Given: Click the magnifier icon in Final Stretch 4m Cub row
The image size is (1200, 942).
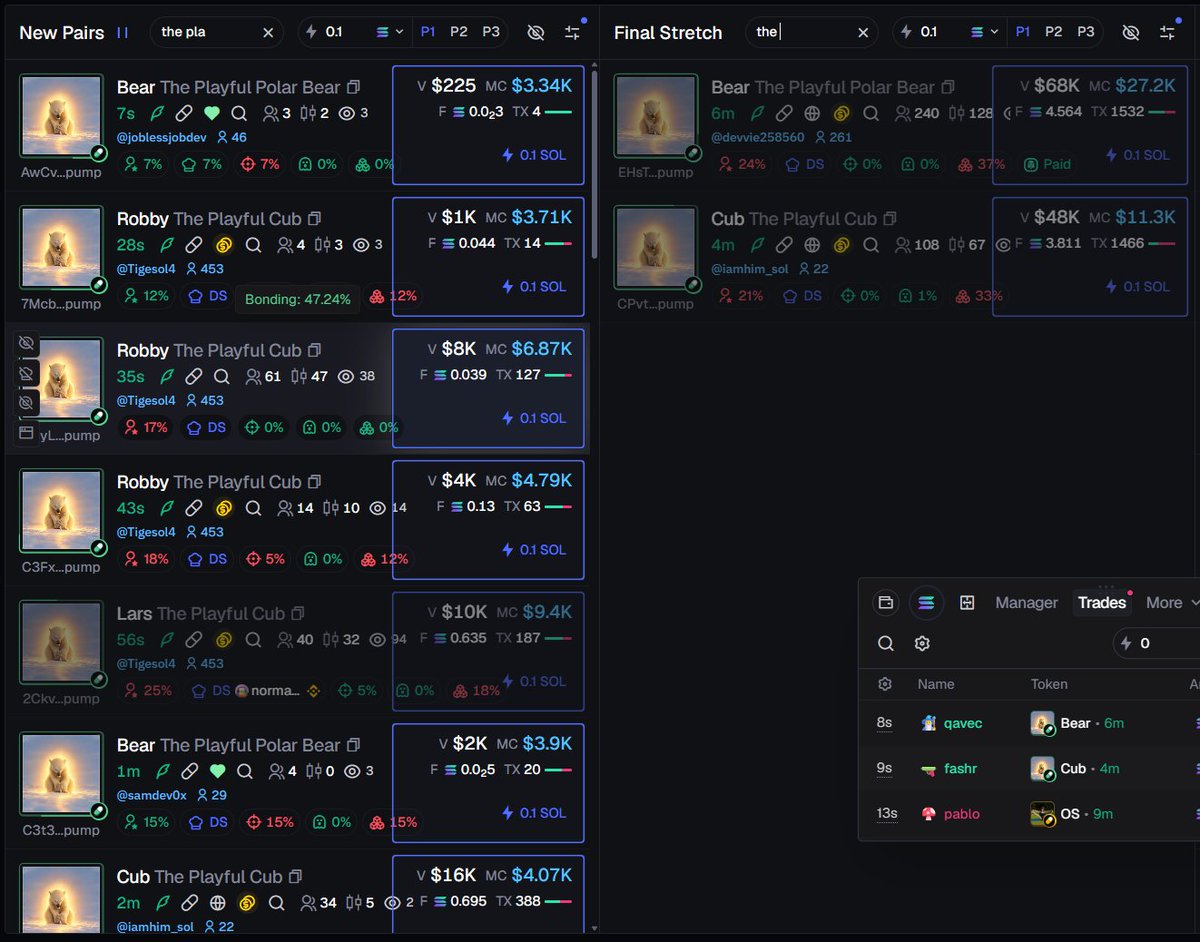Looking at the screenshot, I should pyautogui.click(x=871, y=244).
